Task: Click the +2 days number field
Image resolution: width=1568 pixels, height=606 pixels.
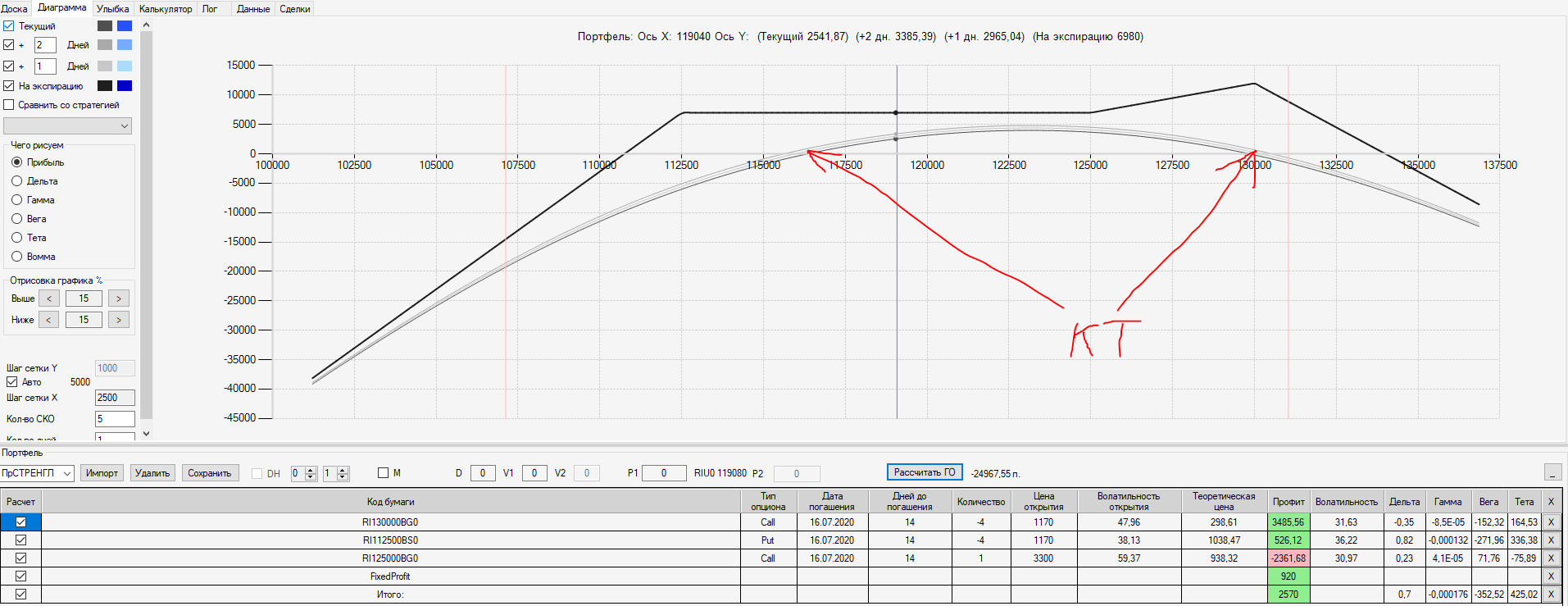Action: [x=45, y=45]
